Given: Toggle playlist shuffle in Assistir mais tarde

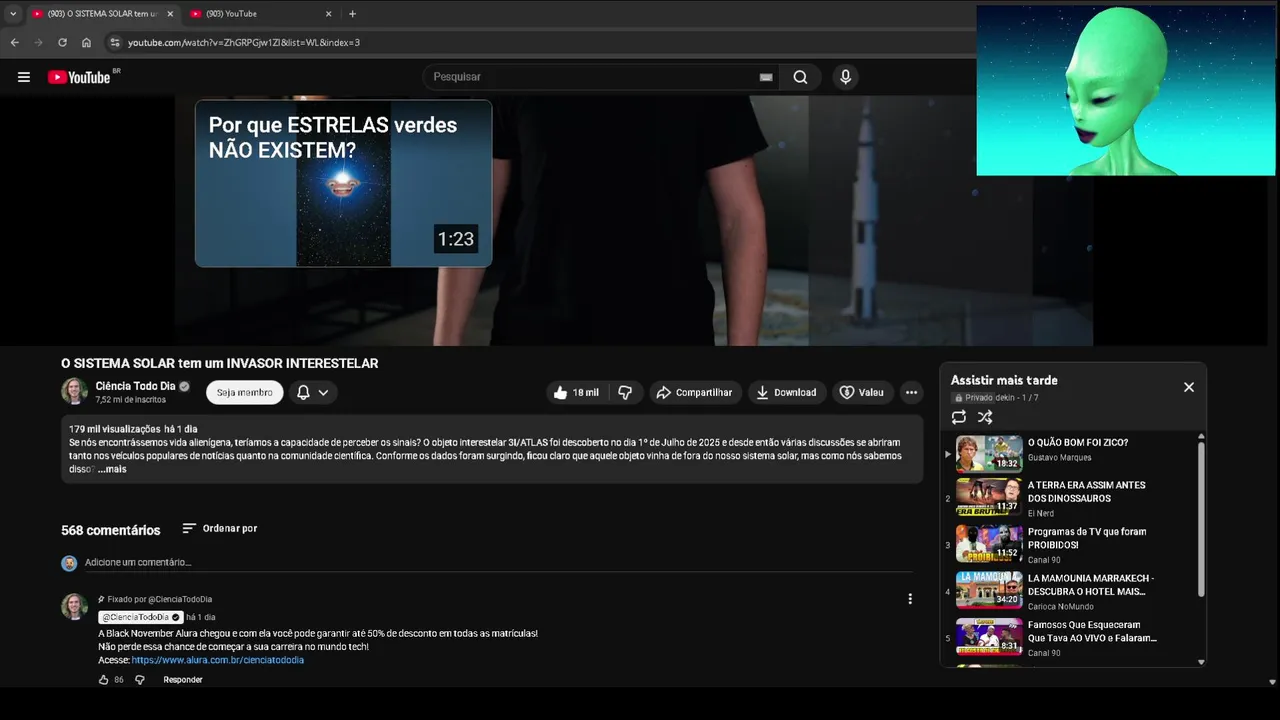Looking at the screenshot, I should pyautogui.click(x=985, y=417).
